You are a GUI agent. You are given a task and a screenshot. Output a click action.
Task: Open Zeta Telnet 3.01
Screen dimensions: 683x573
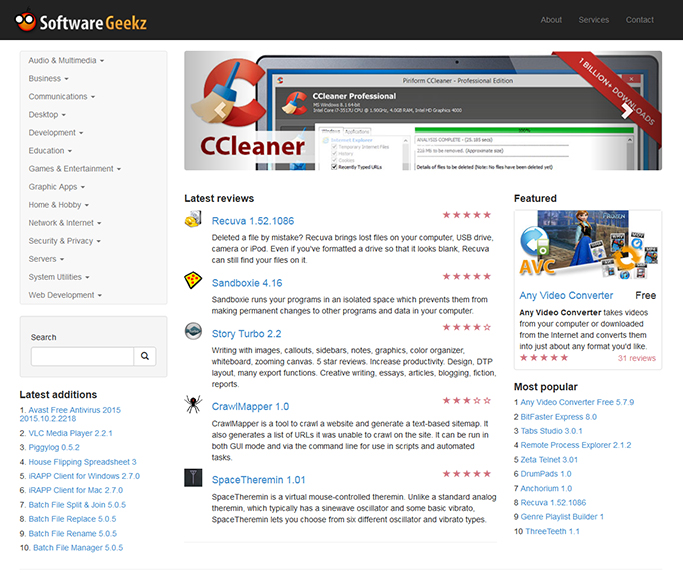[549, 460]
